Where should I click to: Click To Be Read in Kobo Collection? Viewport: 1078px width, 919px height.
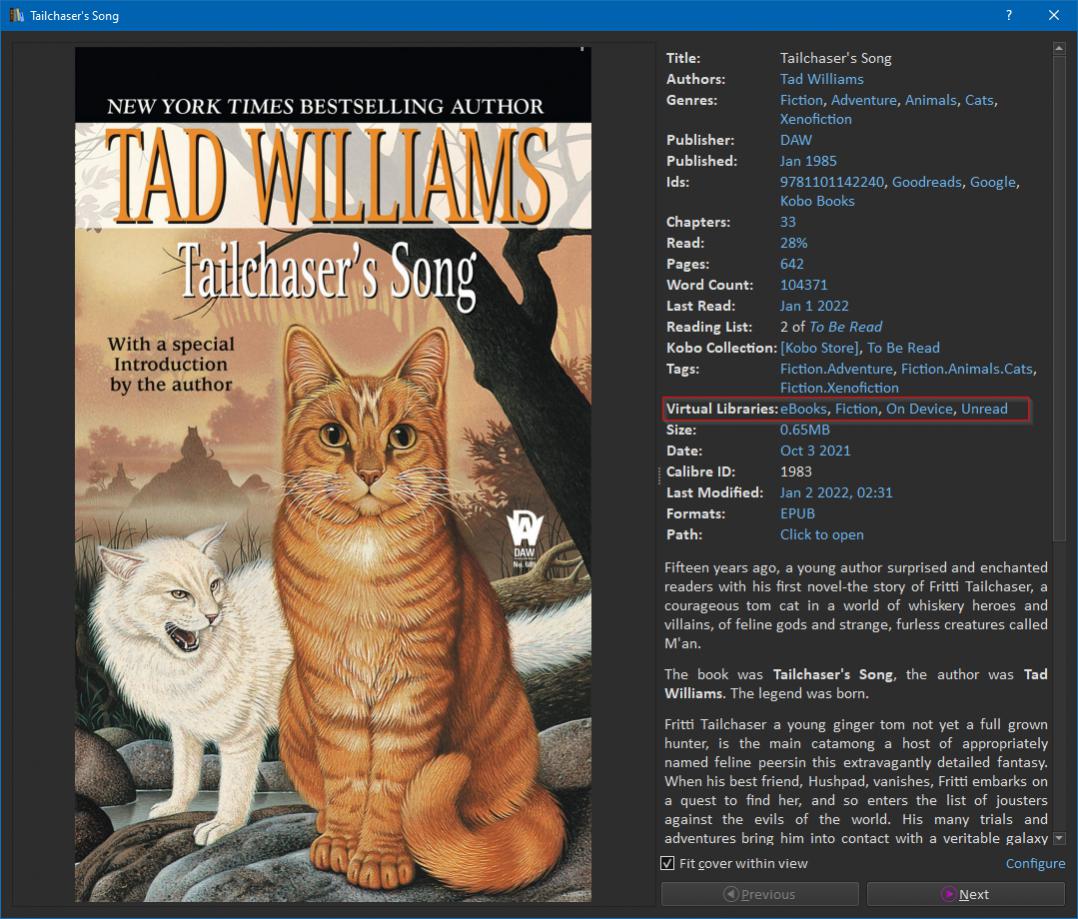903,348
